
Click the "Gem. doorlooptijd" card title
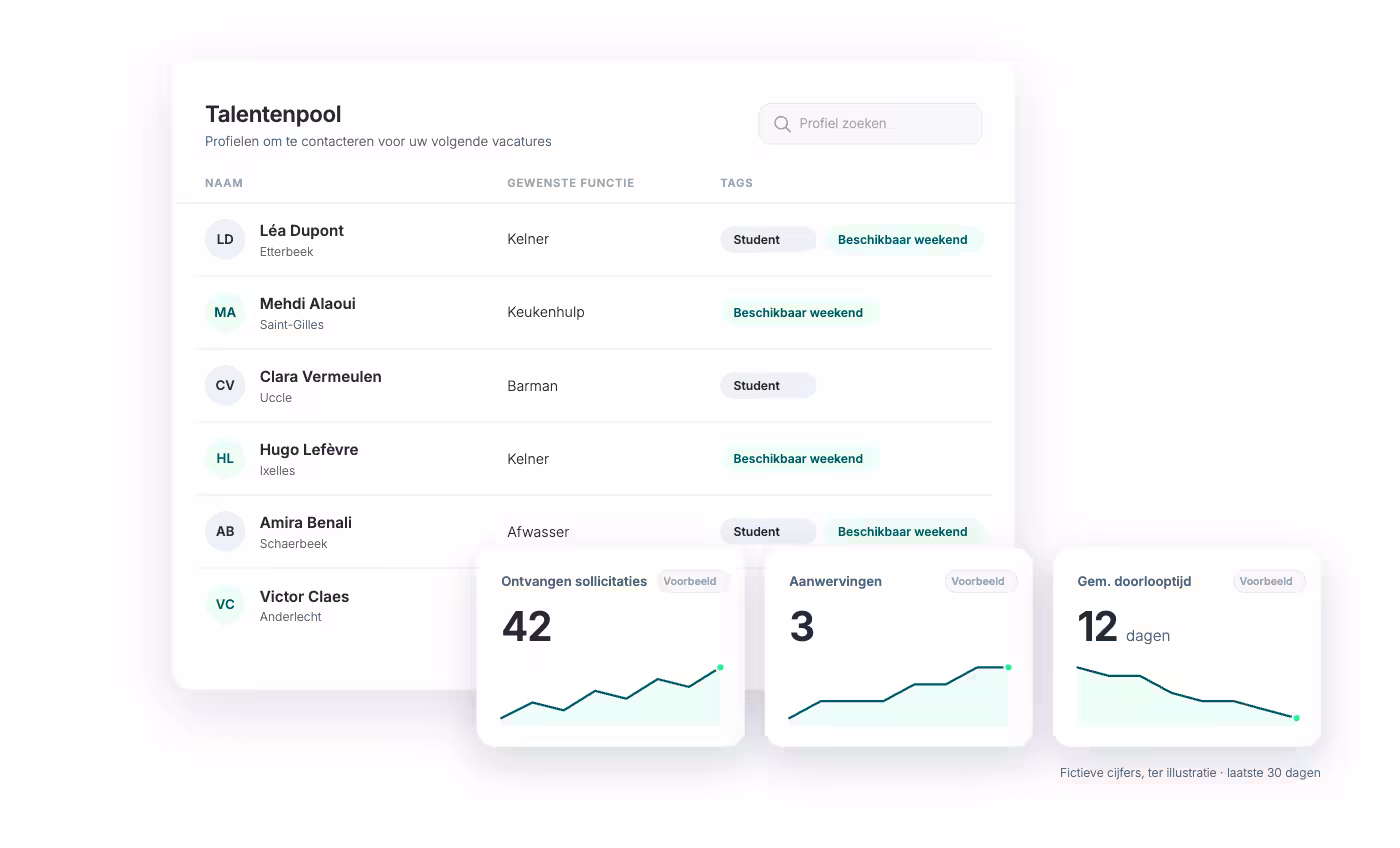pos(1134,581)
